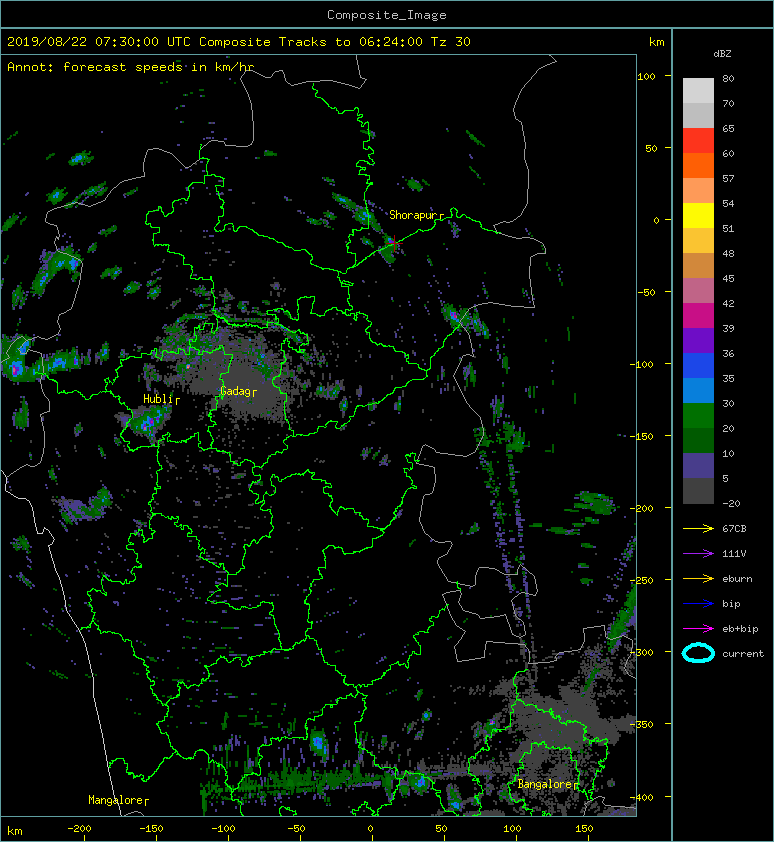Click the 67CB legend label text

pyautogui.click(x=734, y=528)
